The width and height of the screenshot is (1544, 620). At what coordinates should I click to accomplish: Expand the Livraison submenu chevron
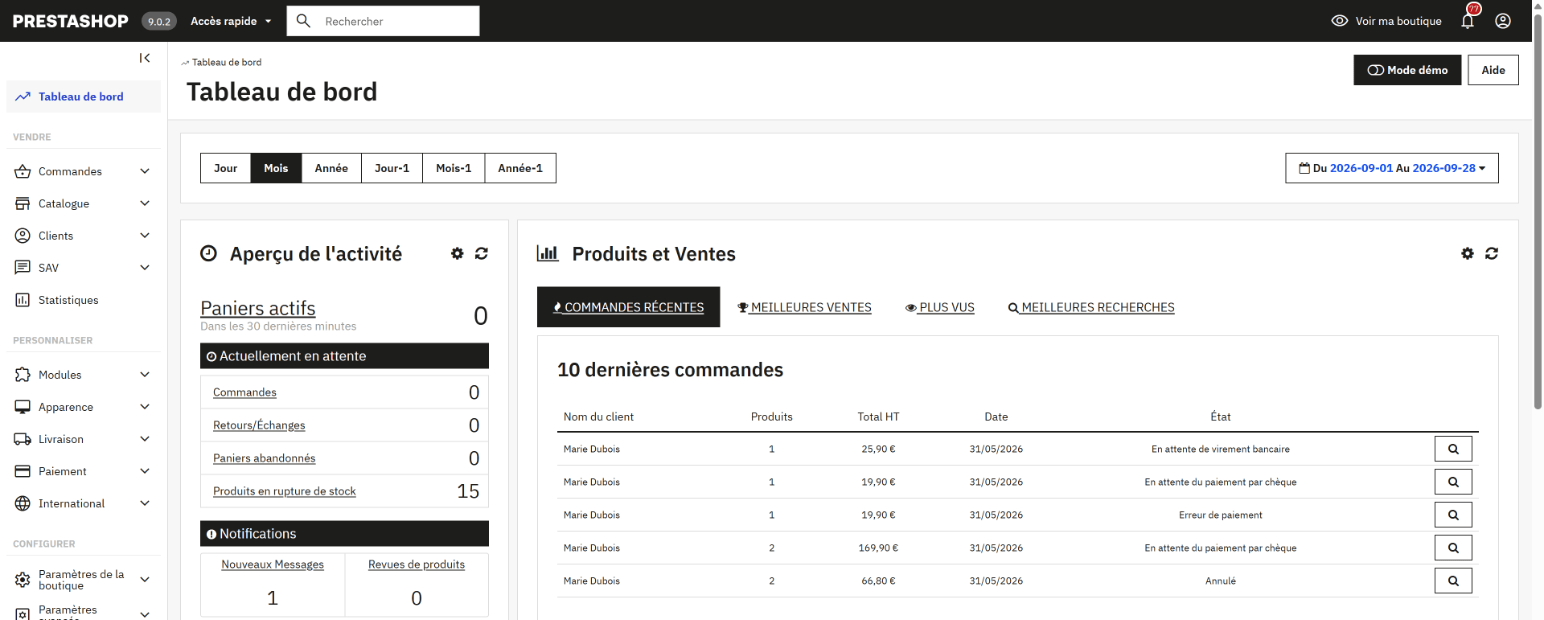tap(145, 439)
